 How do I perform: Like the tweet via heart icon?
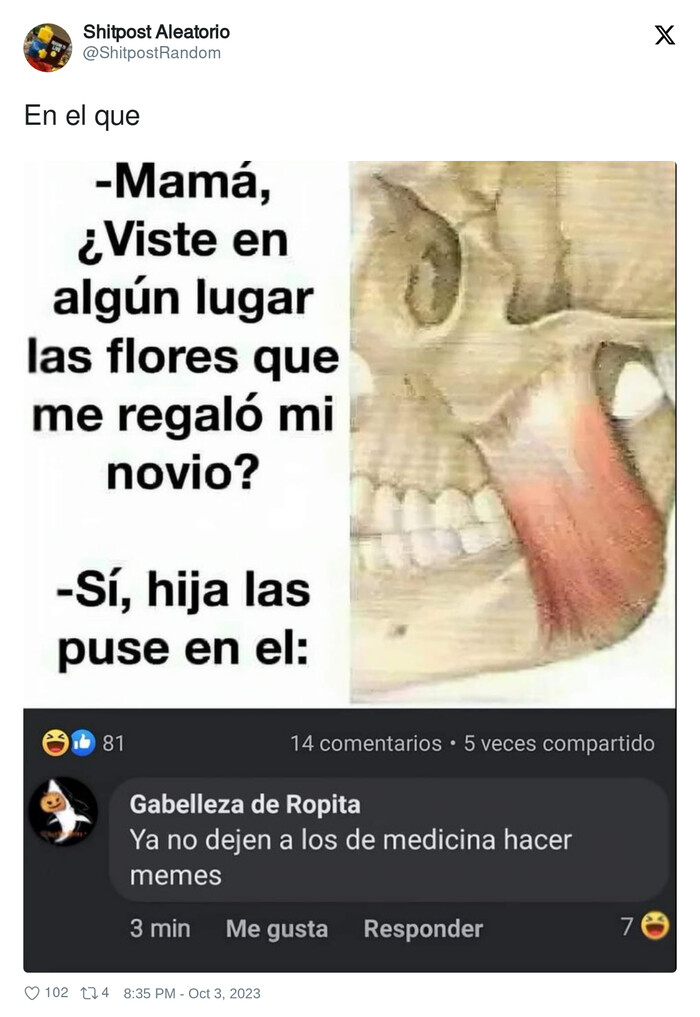pyautogui.click(x=32, y=993)
